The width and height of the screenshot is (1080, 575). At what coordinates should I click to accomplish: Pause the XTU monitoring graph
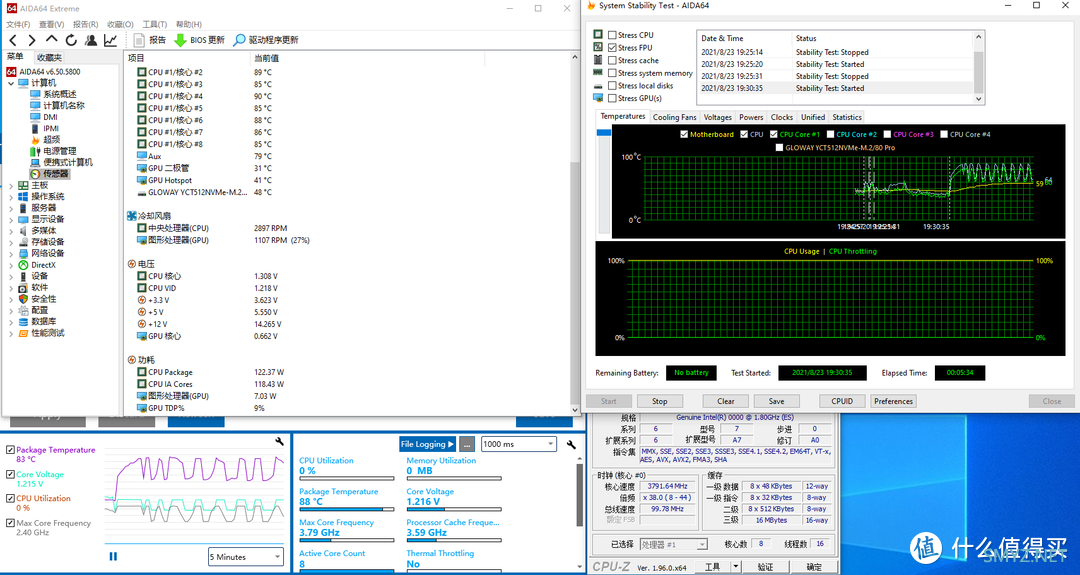tap(113, 556)
